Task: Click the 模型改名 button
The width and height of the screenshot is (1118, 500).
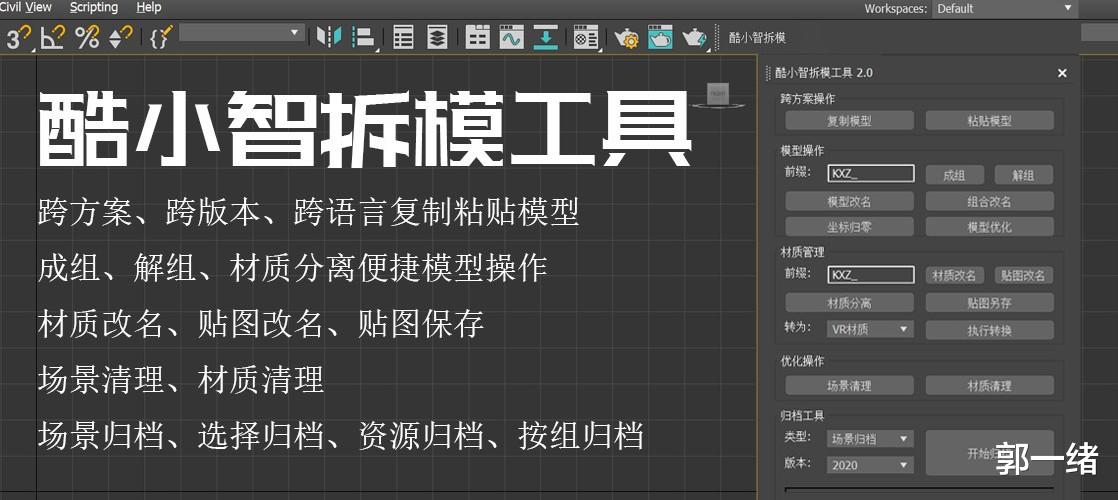Action: [849, 201]
